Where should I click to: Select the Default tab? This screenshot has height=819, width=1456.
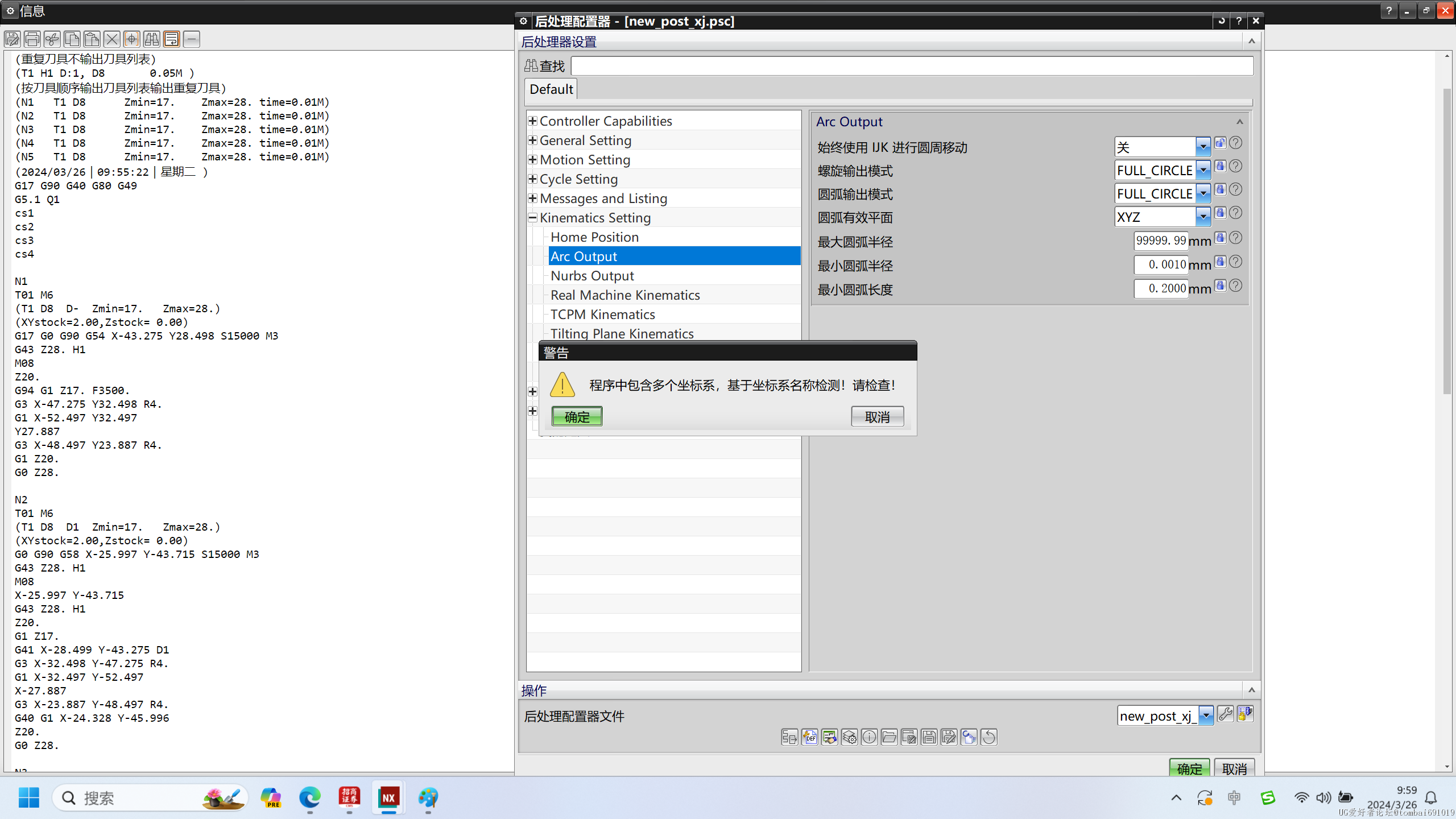pyautogui.click(x=551, y=89)
